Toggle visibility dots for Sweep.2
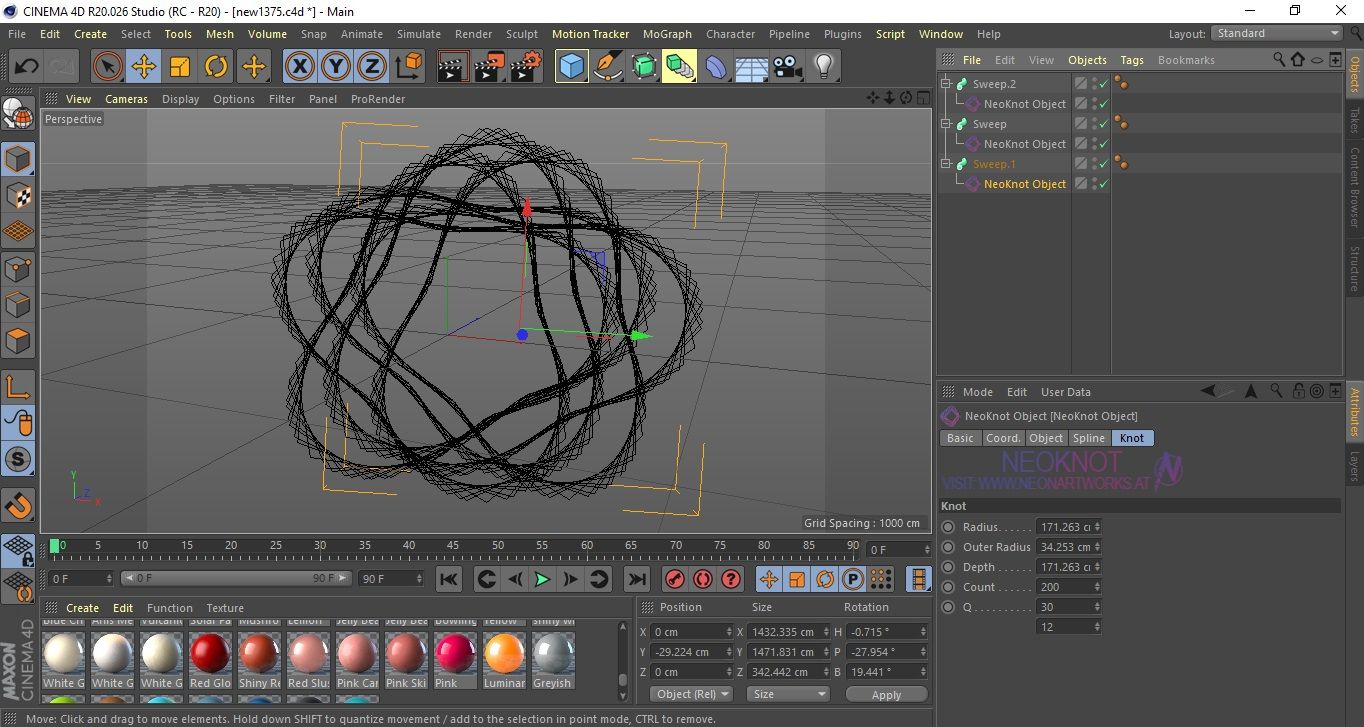The width and height of the screenshot is (1364, 727). click(1094, 84)
